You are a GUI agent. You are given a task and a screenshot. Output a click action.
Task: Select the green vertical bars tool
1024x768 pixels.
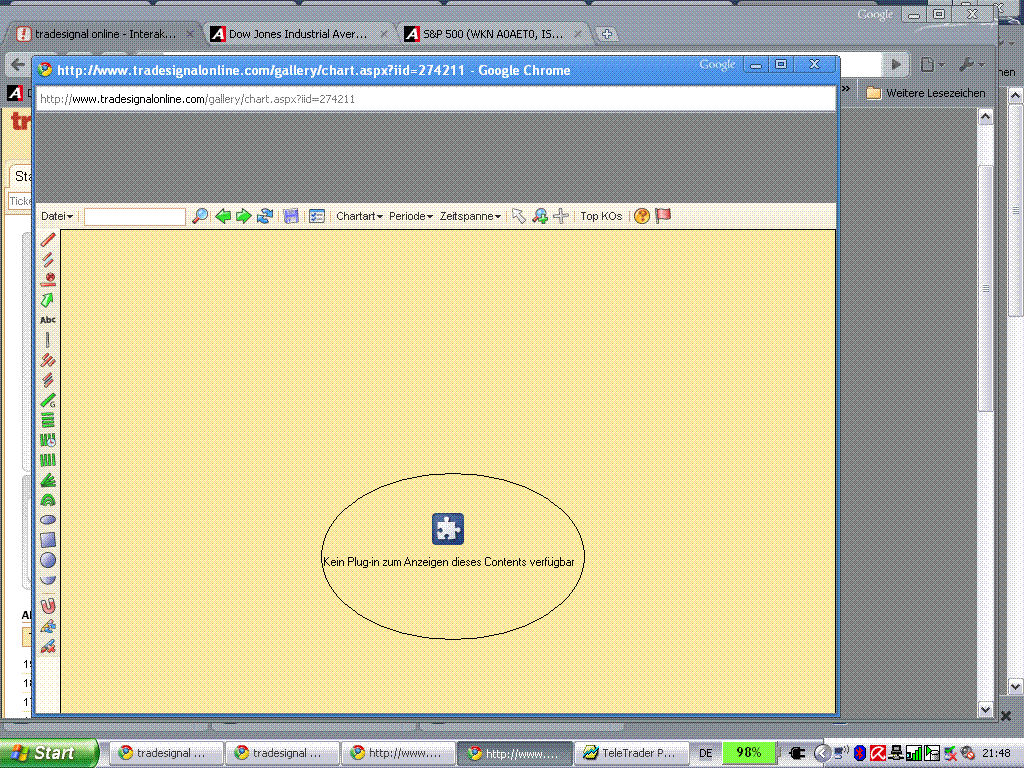coord(48,460)
